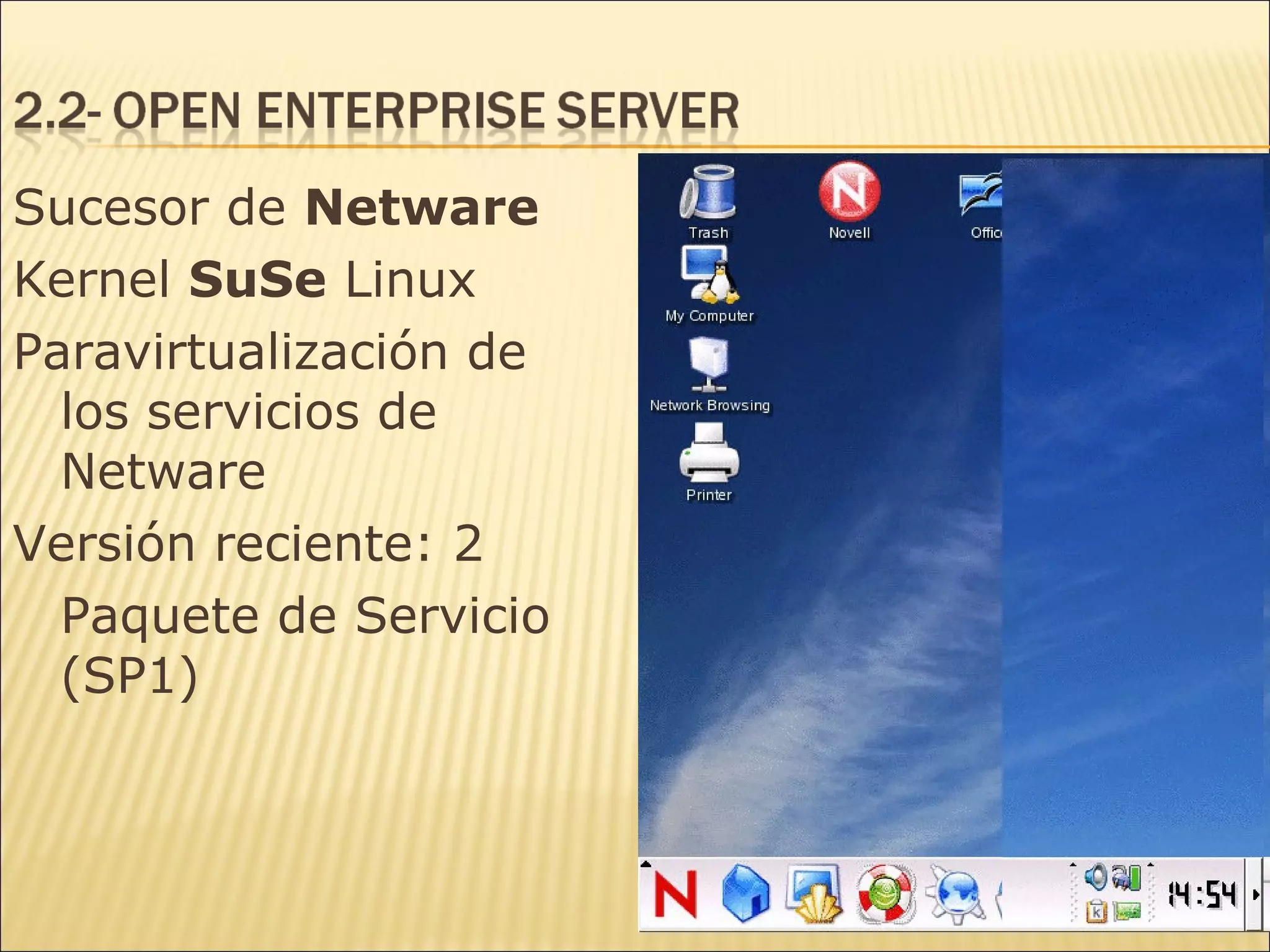Click the word 'Paravirtualización' on the slide

tap(231, 352)
